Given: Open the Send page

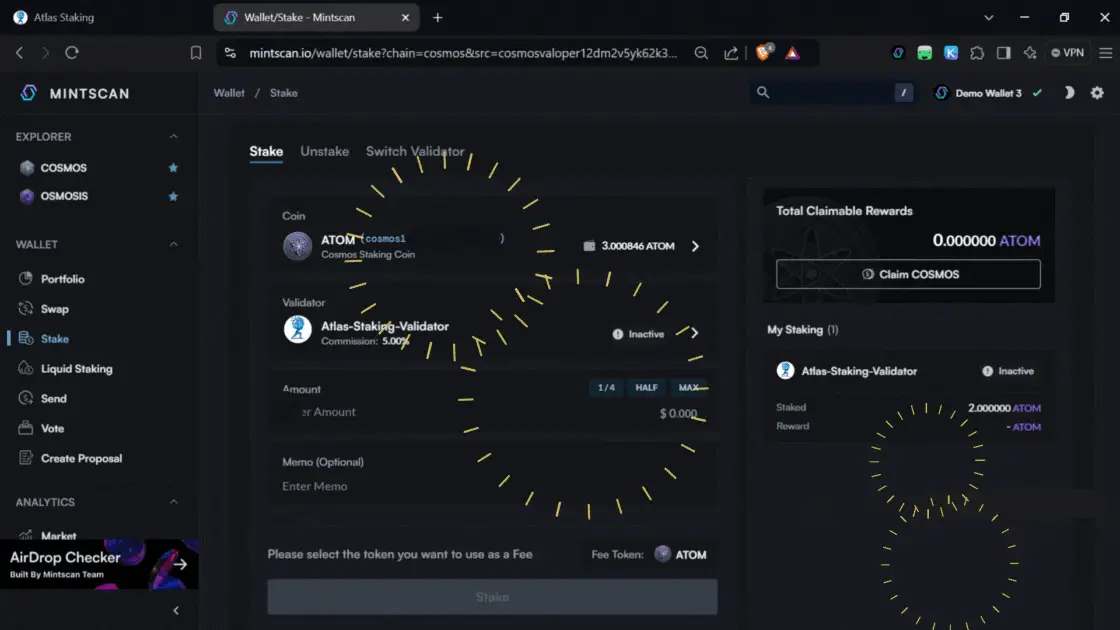Looking at the screenshot, I should 53,398.
